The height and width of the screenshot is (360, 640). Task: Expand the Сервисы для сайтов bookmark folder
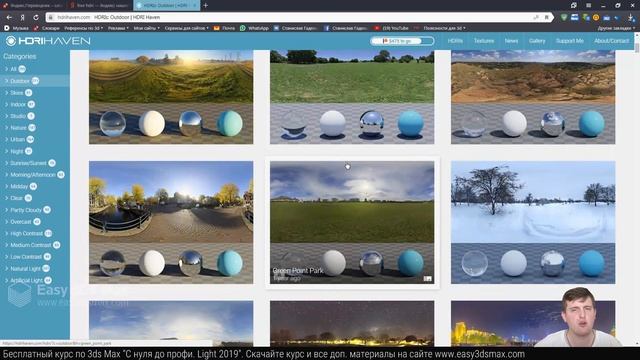pos(187,28)
